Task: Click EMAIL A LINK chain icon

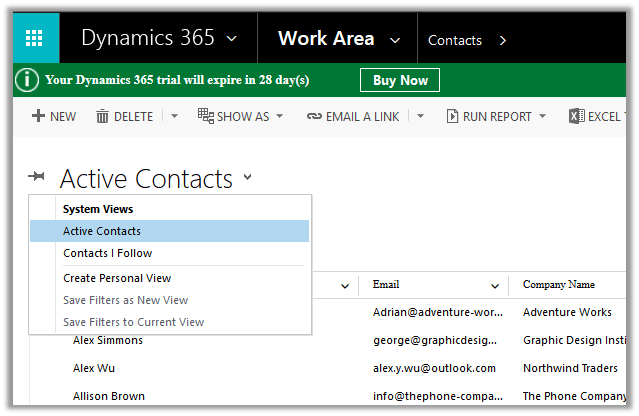Action: click(315, 116)
